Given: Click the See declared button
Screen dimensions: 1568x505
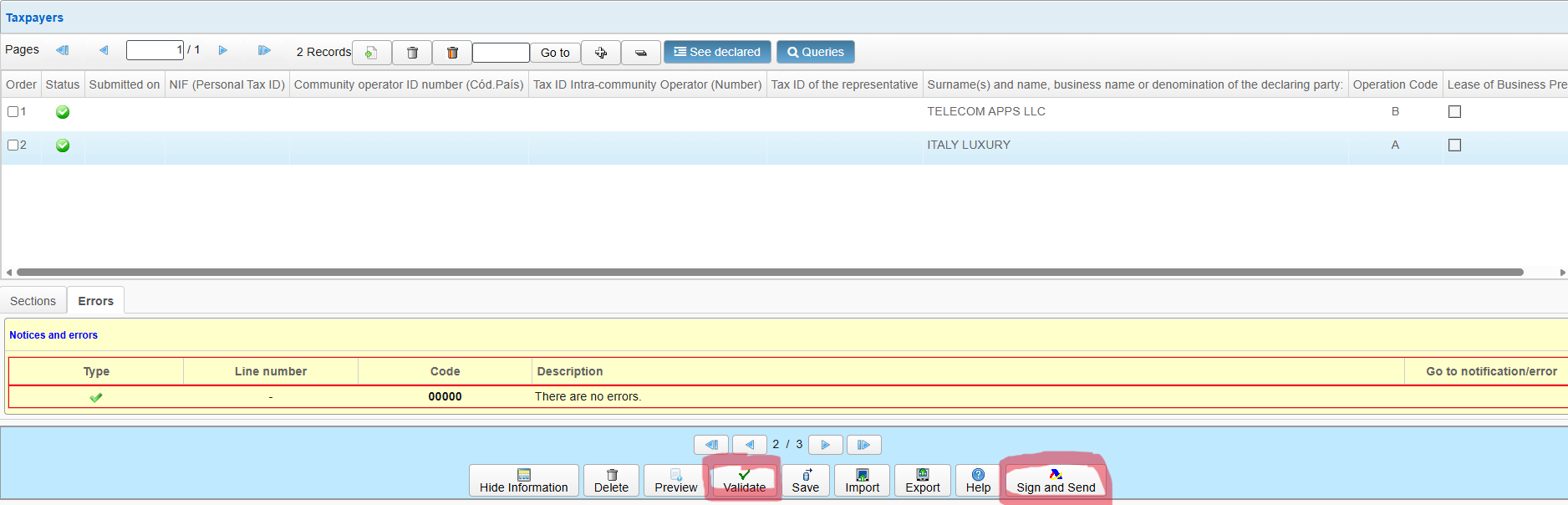Looking at the screenshot, I should pos(717,52).
